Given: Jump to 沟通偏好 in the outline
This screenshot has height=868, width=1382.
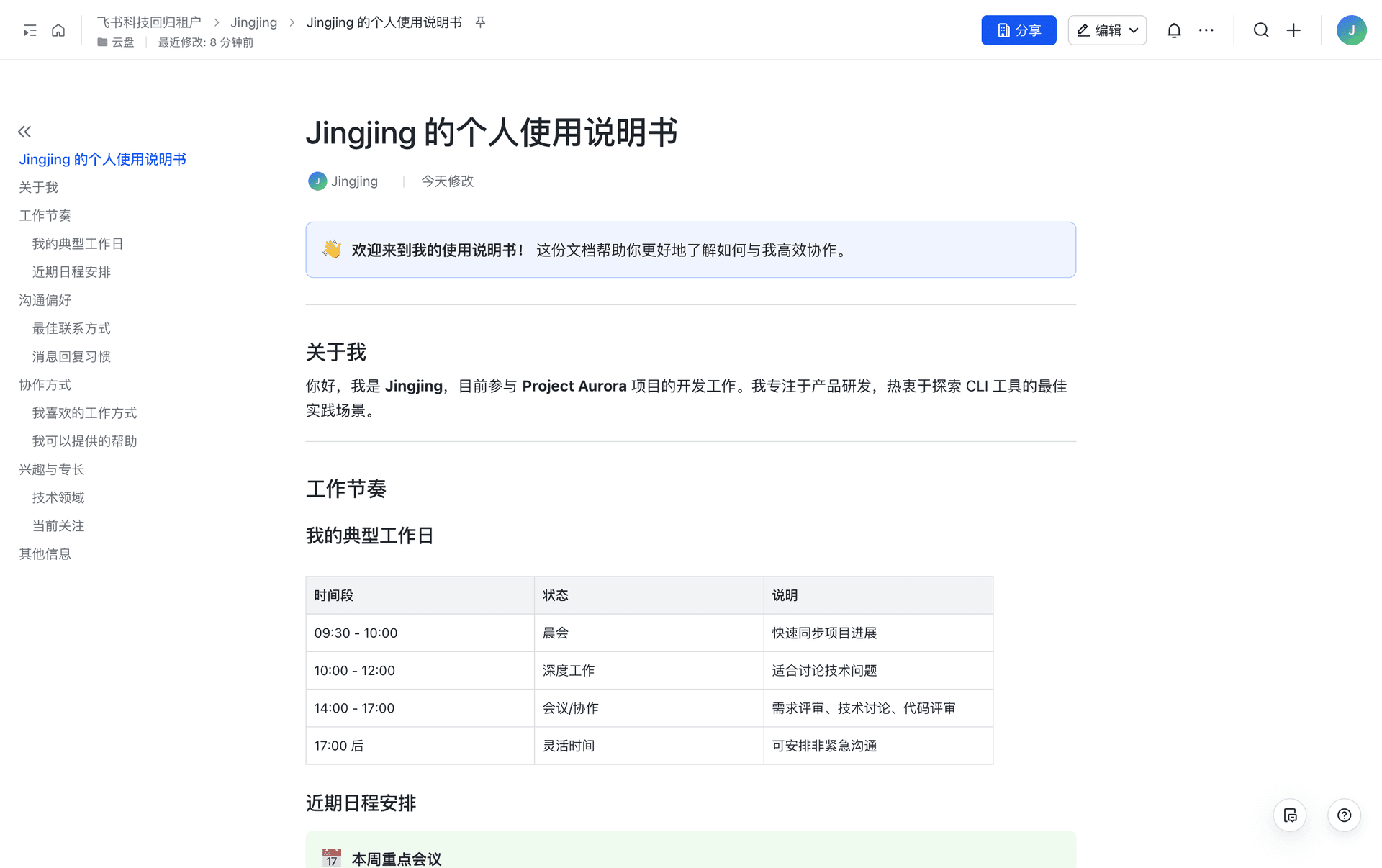Looking at the screenshot, I should (x=45, y=300).
